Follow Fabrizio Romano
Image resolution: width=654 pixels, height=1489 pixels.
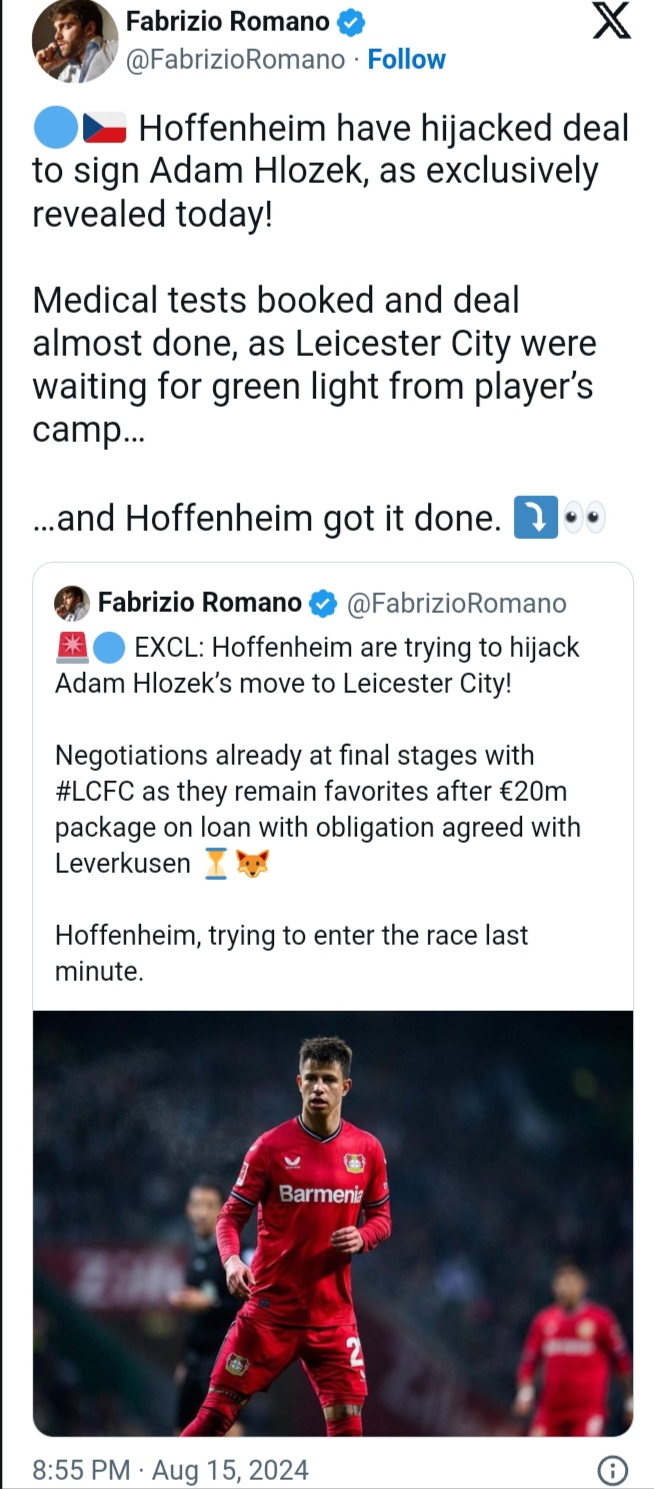pos(407,60)
